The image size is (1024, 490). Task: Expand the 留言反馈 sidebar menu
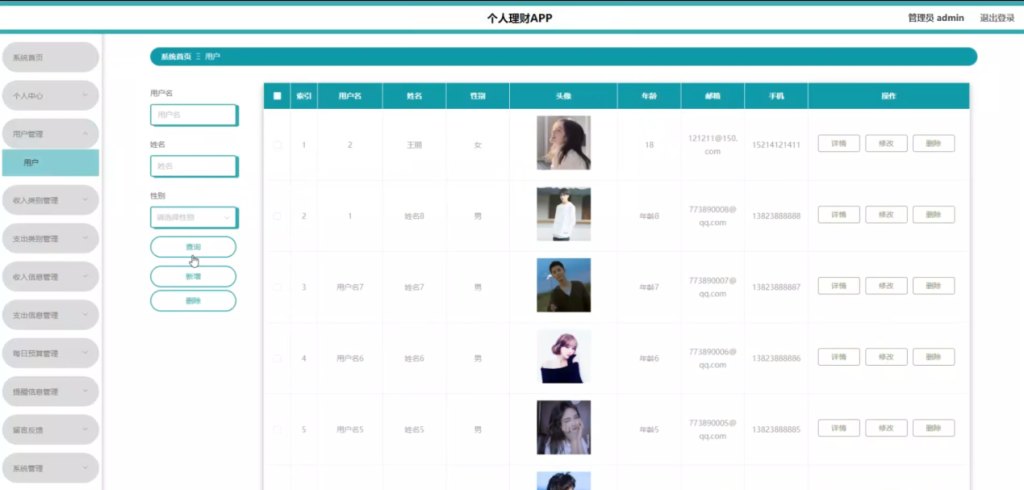point(50,430)
